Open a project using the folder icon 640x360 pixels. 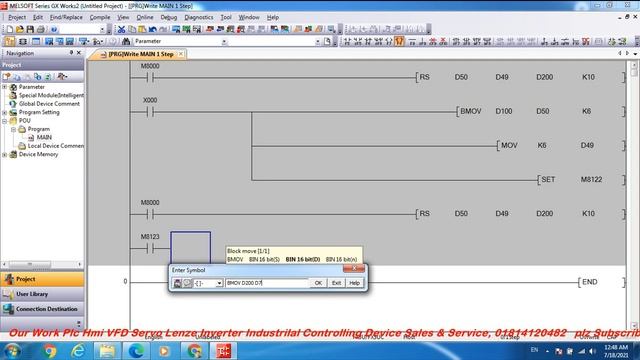(x=20, y=29)
